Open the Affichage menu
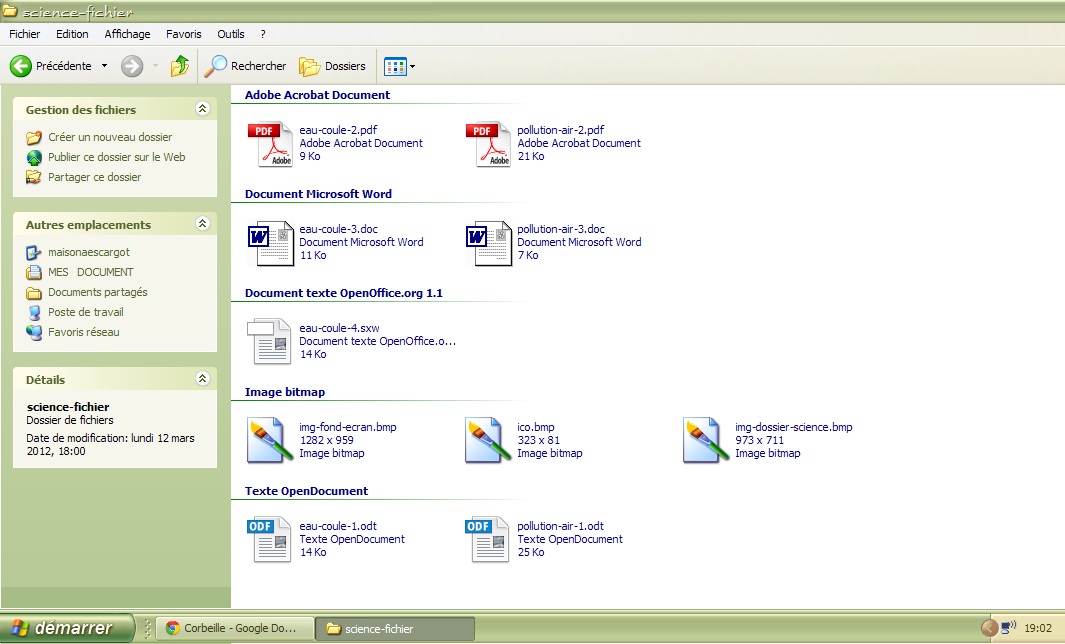1065x644 pixels. 127,34
